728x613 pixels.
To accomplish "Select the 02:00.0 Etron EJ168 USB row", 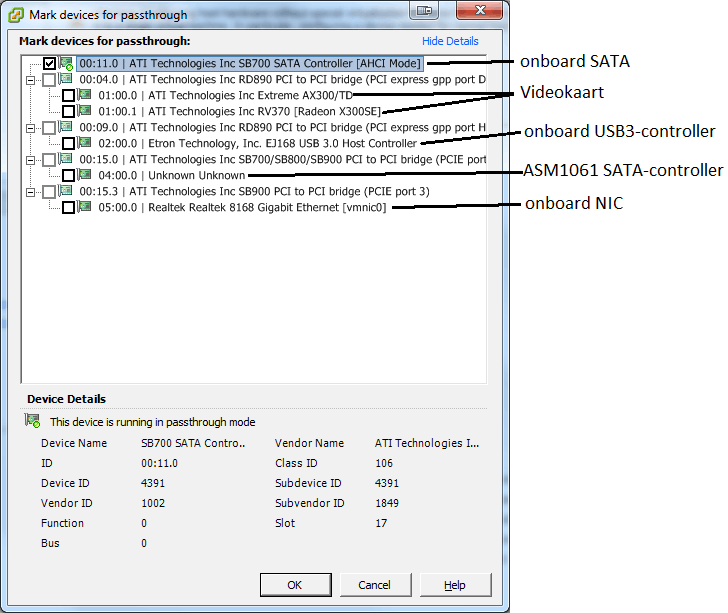I will point(257,143).
